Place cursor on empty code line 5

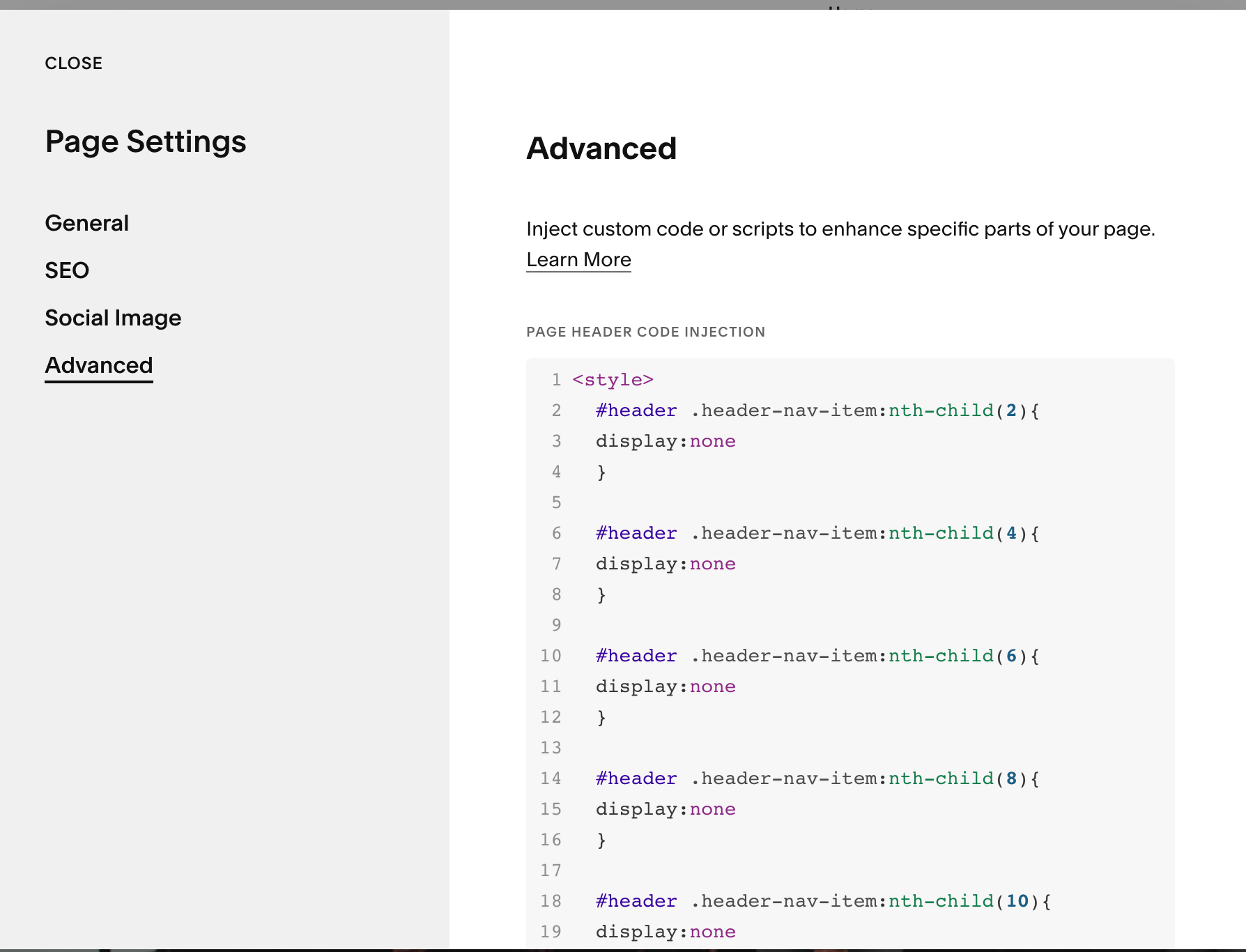(697, 502)
